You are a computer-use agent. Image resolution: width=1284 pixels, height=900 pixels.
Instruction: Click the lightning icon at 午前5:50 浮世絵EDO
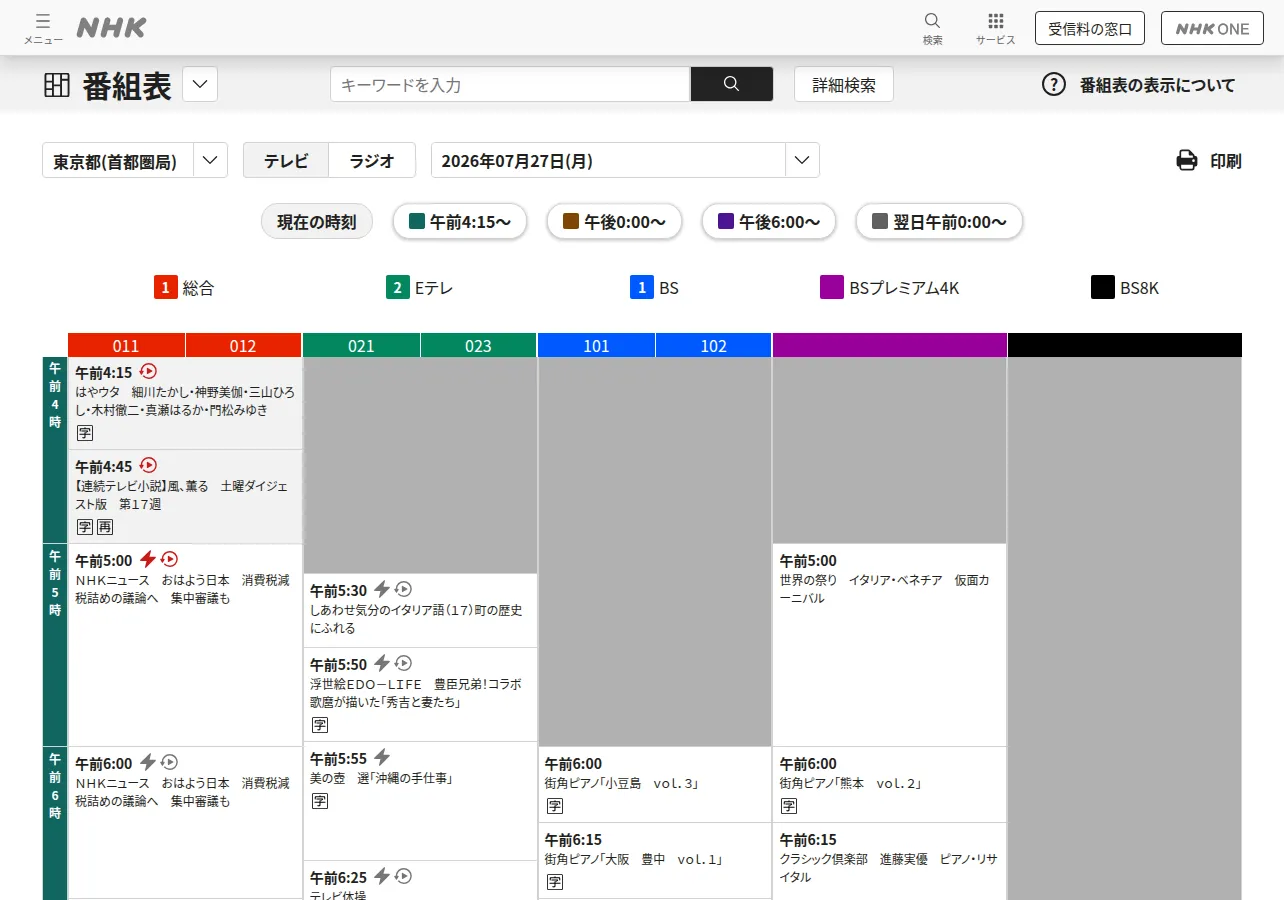coord(382,663)
